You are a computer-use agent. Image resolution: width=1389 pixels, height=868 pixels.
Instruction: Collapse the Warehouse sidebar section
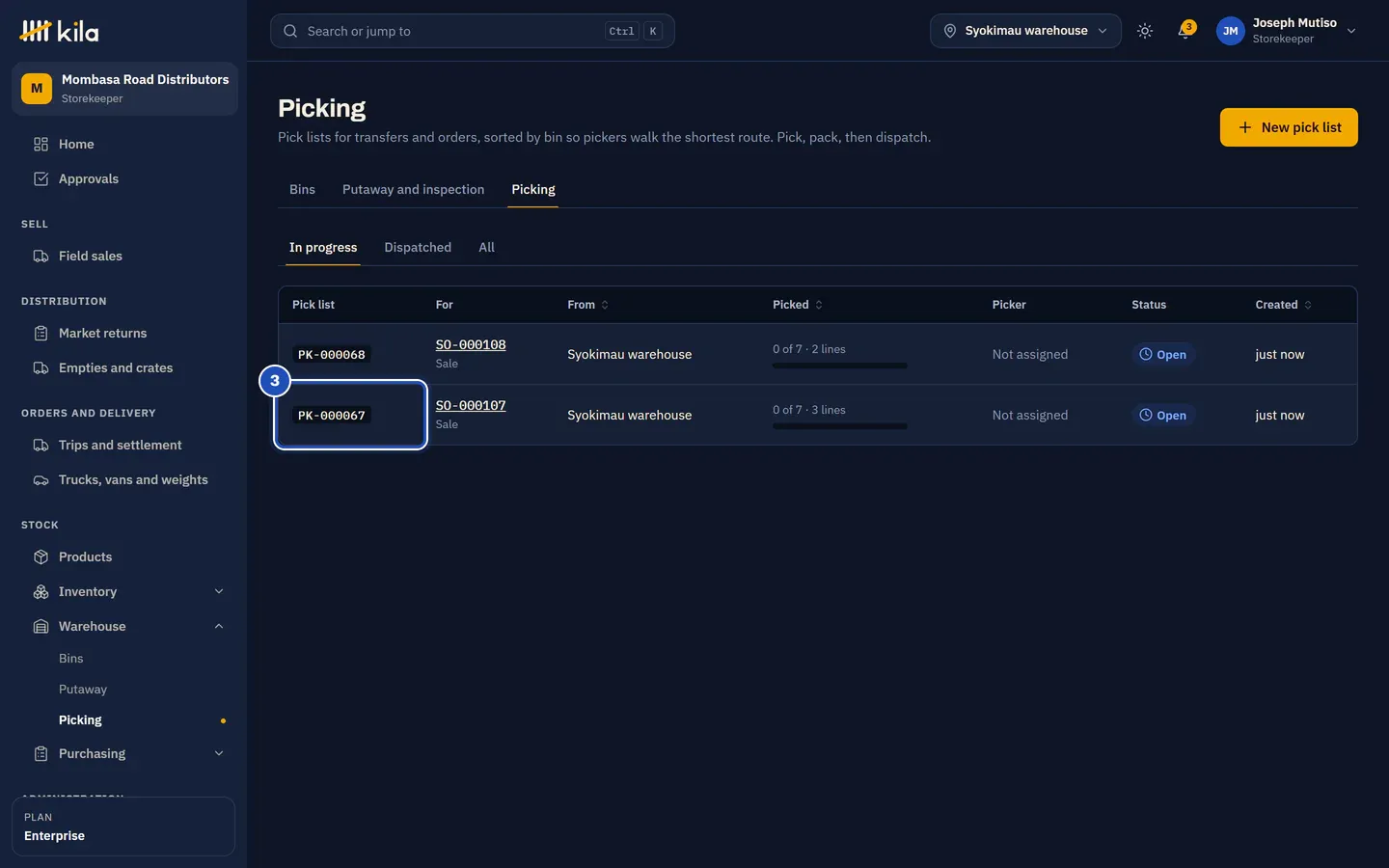[219, 627]
